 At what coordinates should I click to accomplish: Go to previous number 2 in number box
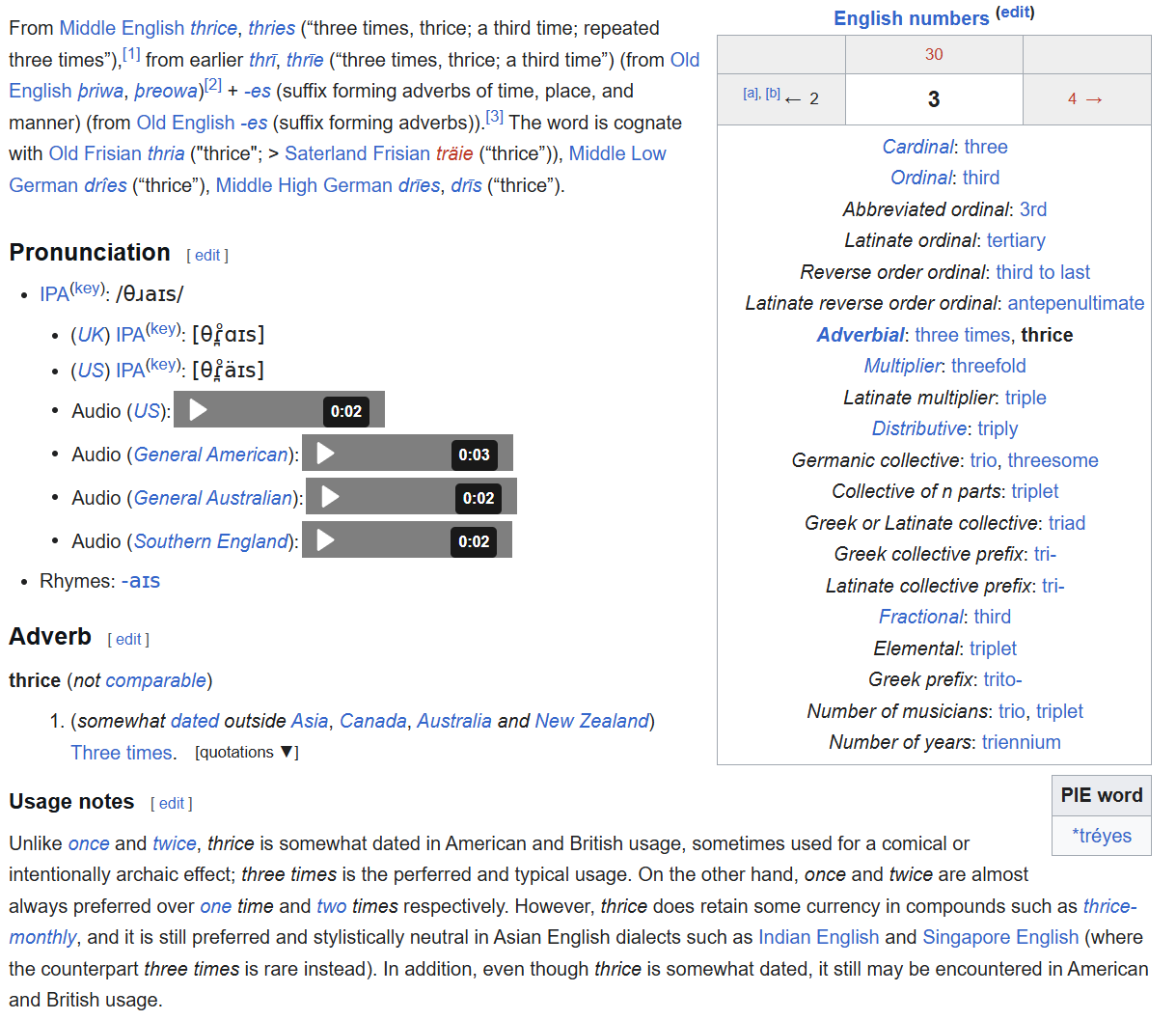click(x=802, y=98)
